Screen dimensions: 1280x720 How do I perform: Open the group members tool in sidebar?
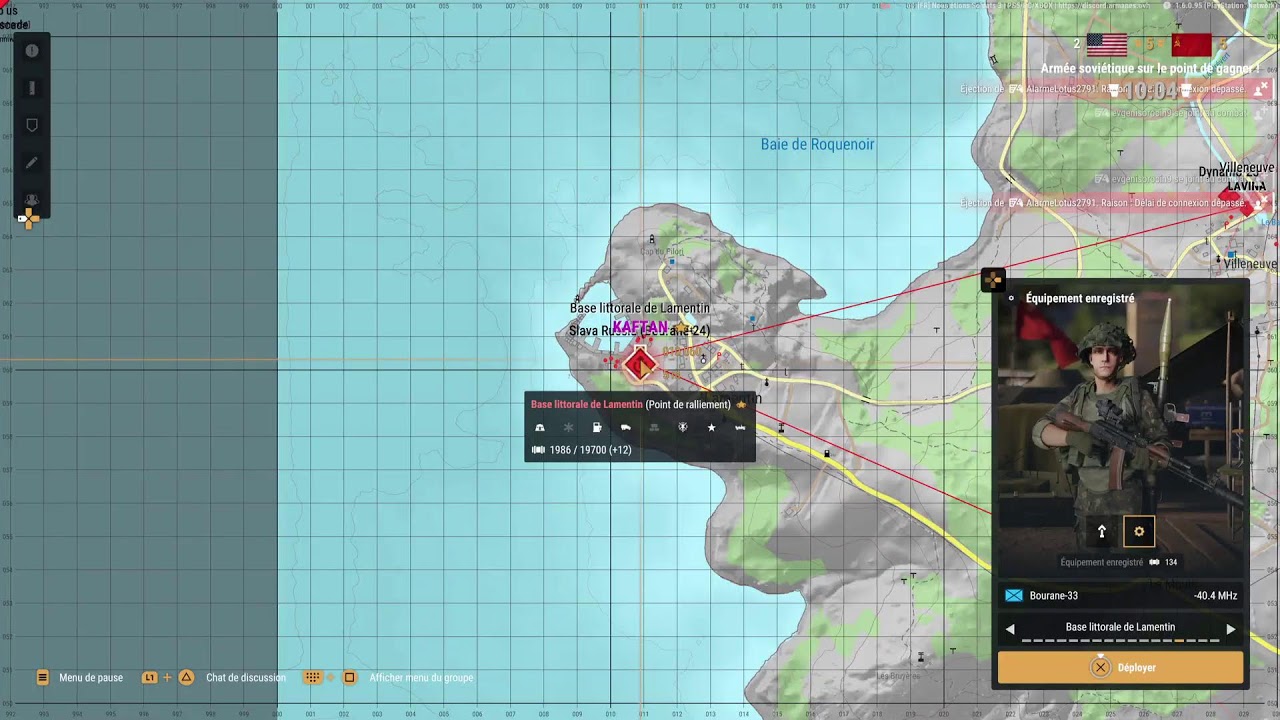point(32,199)
